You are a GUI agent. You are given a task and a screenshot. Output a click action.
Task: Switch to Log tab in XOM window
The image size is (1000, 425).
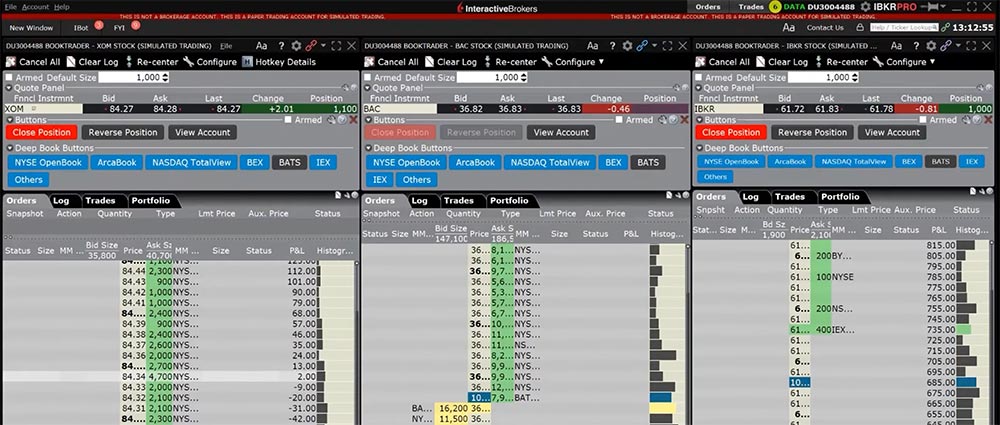click(x=61, y=200)
